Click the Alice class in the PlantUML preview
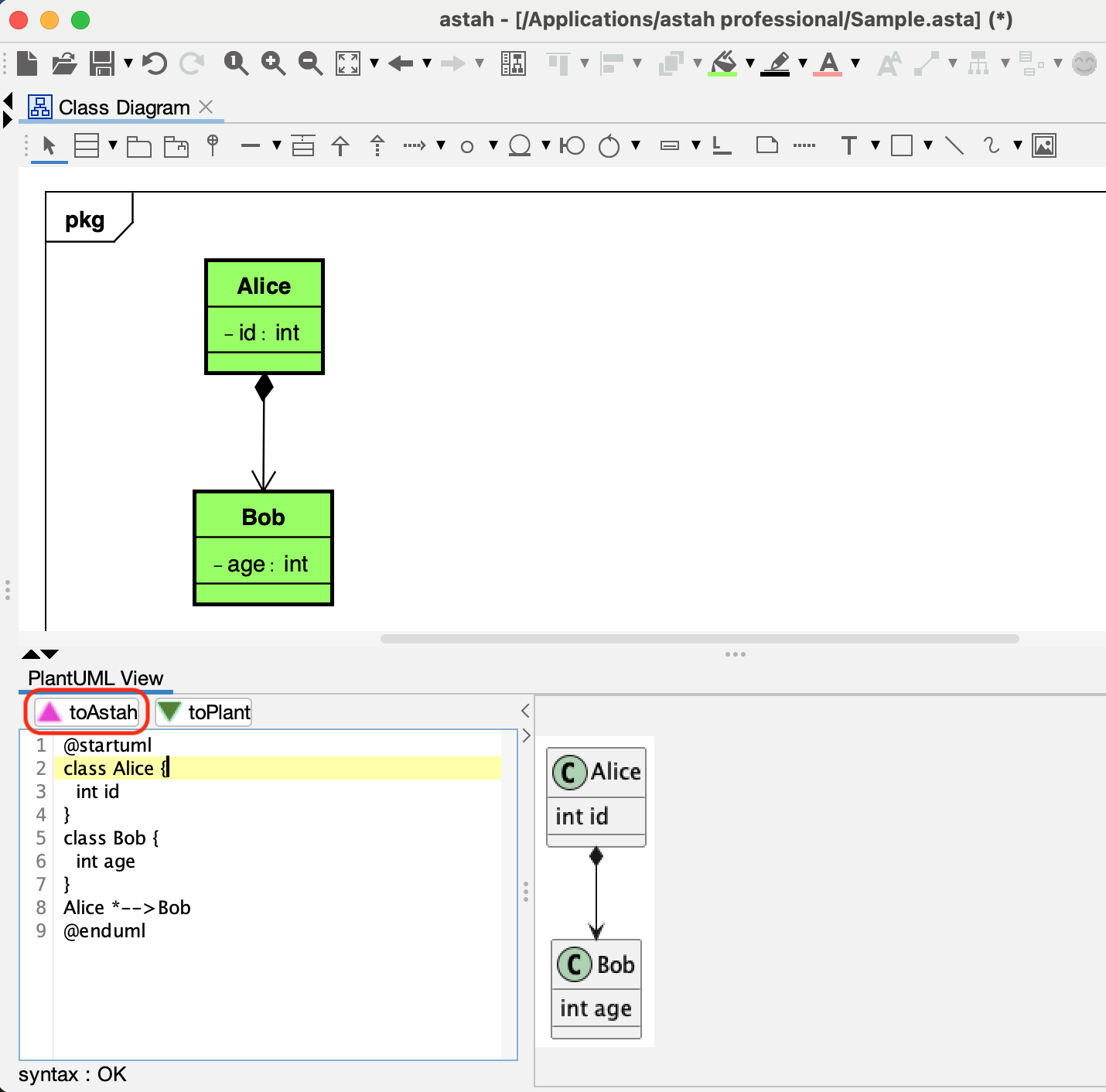 pos(596,797)
